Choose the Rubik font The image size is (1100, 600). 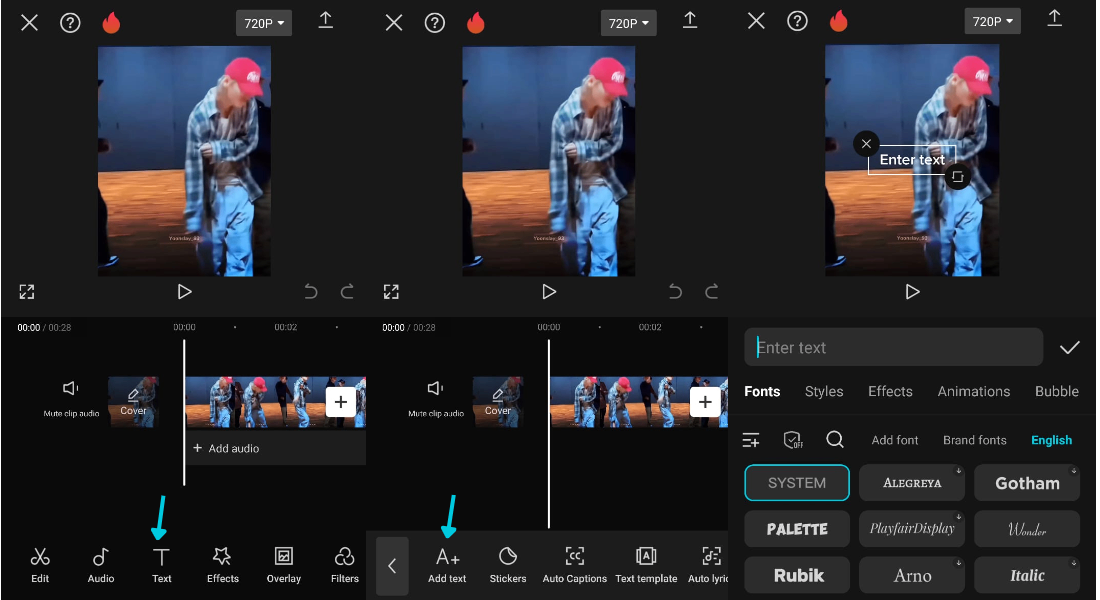coord(797,575)
